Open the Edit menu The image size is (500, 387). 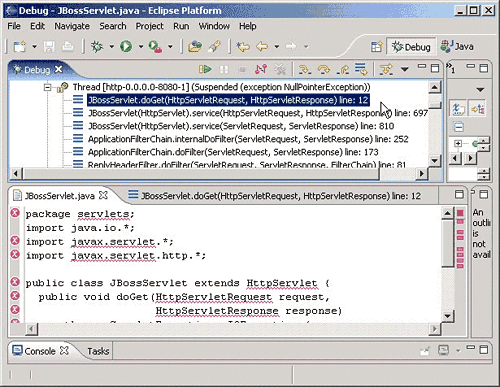[x=37, y=26]
